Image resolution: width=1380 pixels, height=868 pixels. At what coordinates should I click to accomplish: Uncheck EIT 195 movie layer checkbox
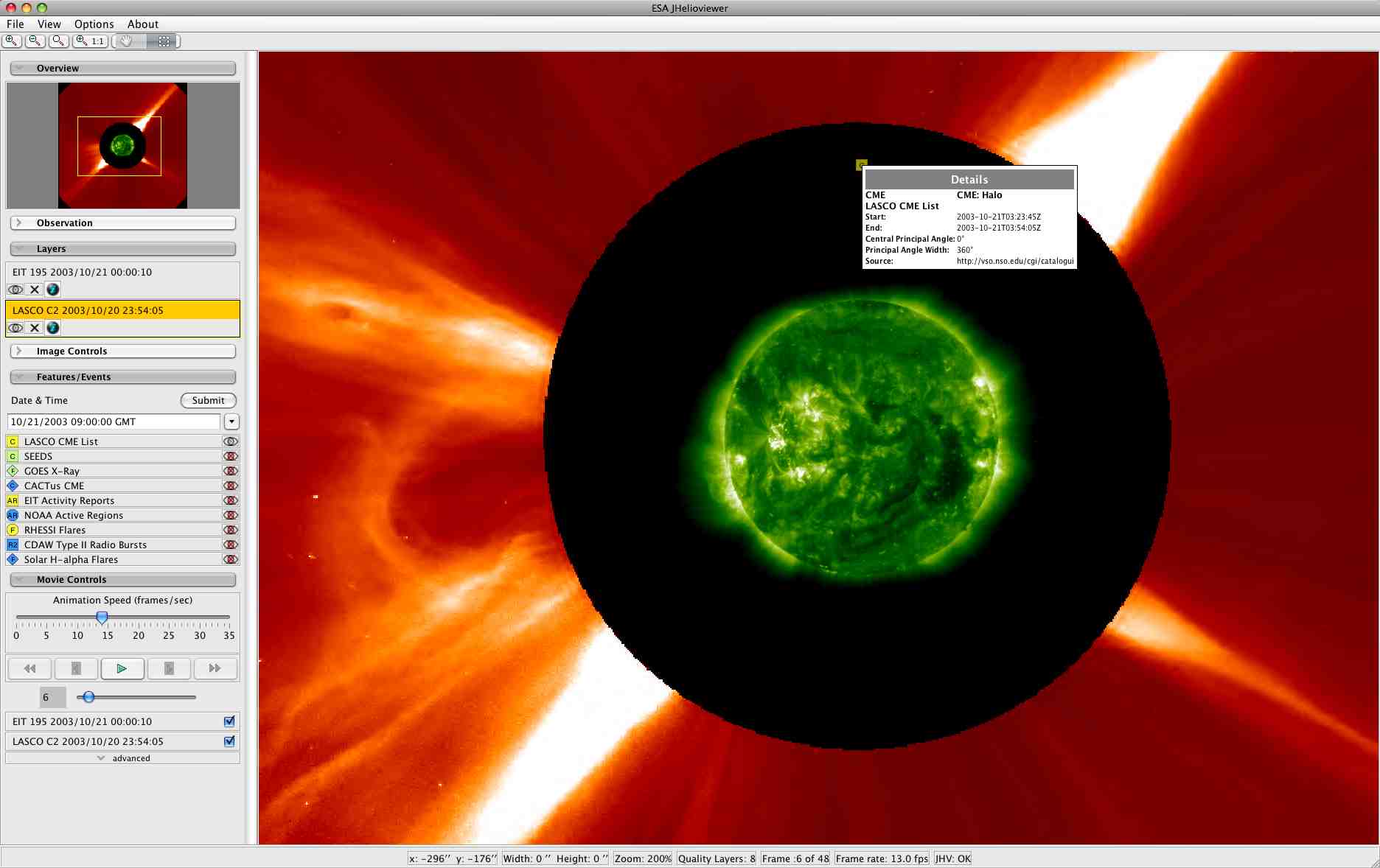pos(229,721)
